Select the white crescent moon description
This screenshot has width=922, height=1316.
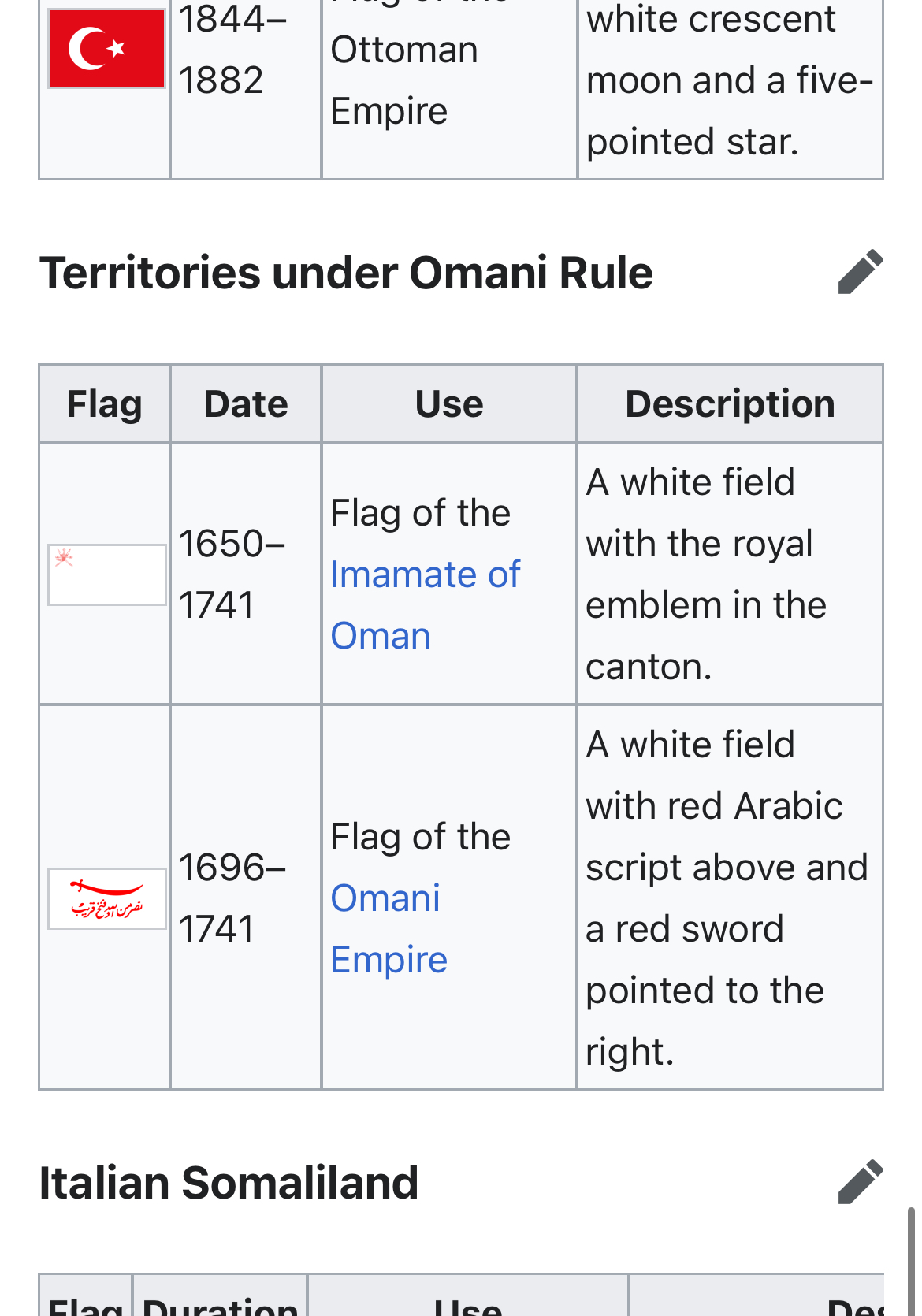pyautogui.click(x=730, y=80)
